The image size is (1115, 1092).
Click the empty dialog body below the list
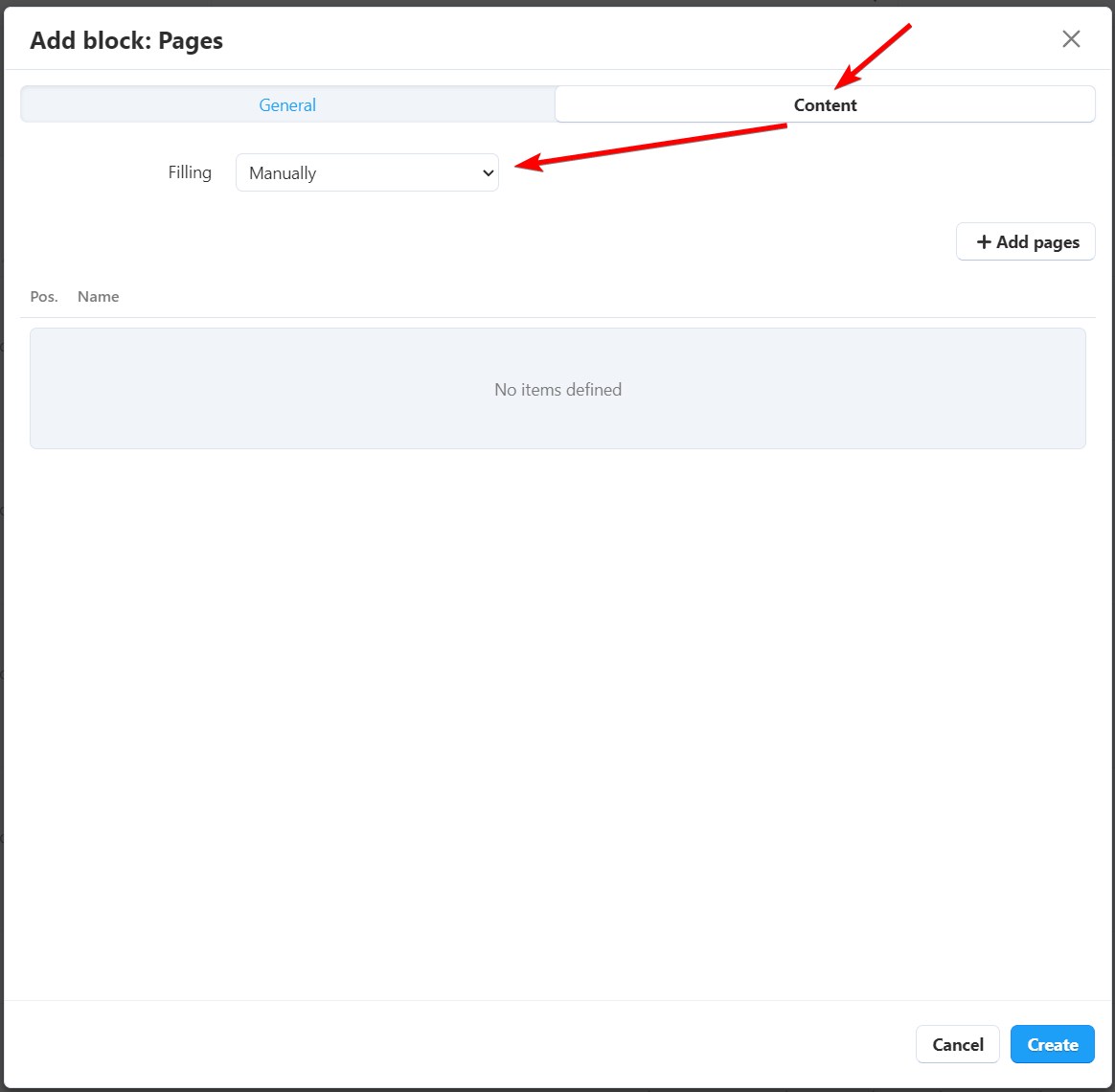[557, 718]
